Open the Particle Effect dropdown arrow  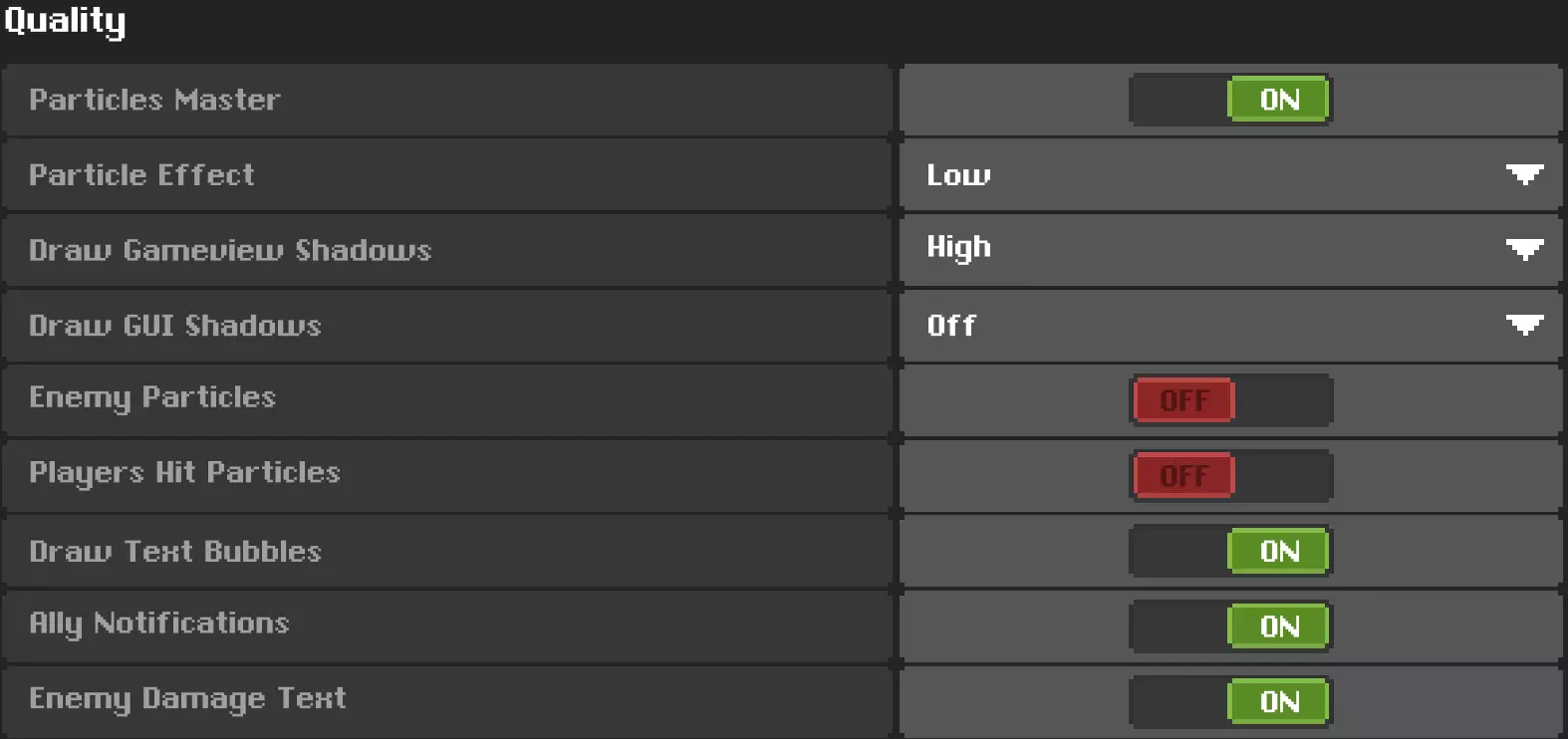(1524, 175)
